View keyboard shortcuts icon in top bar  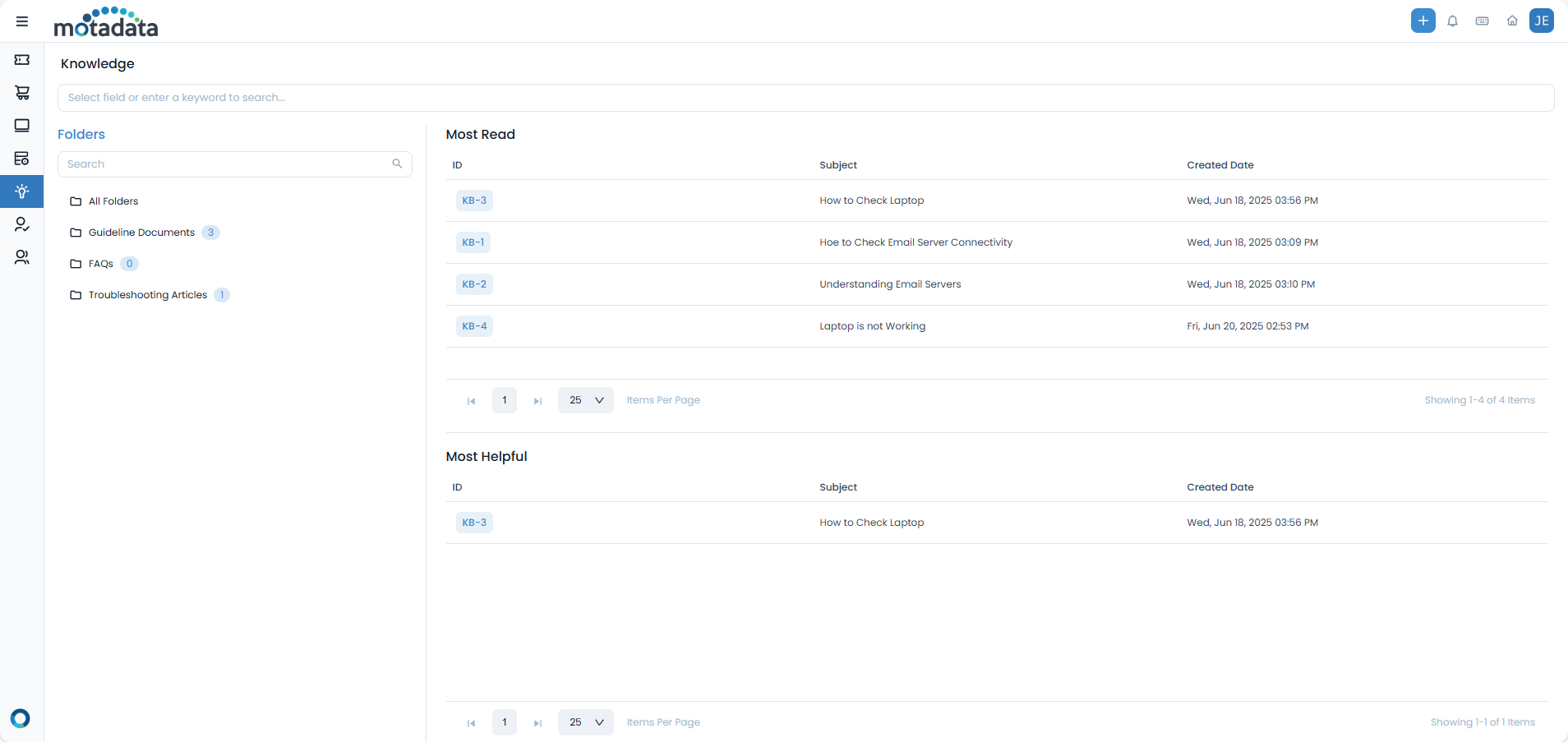coord(1482,21)
